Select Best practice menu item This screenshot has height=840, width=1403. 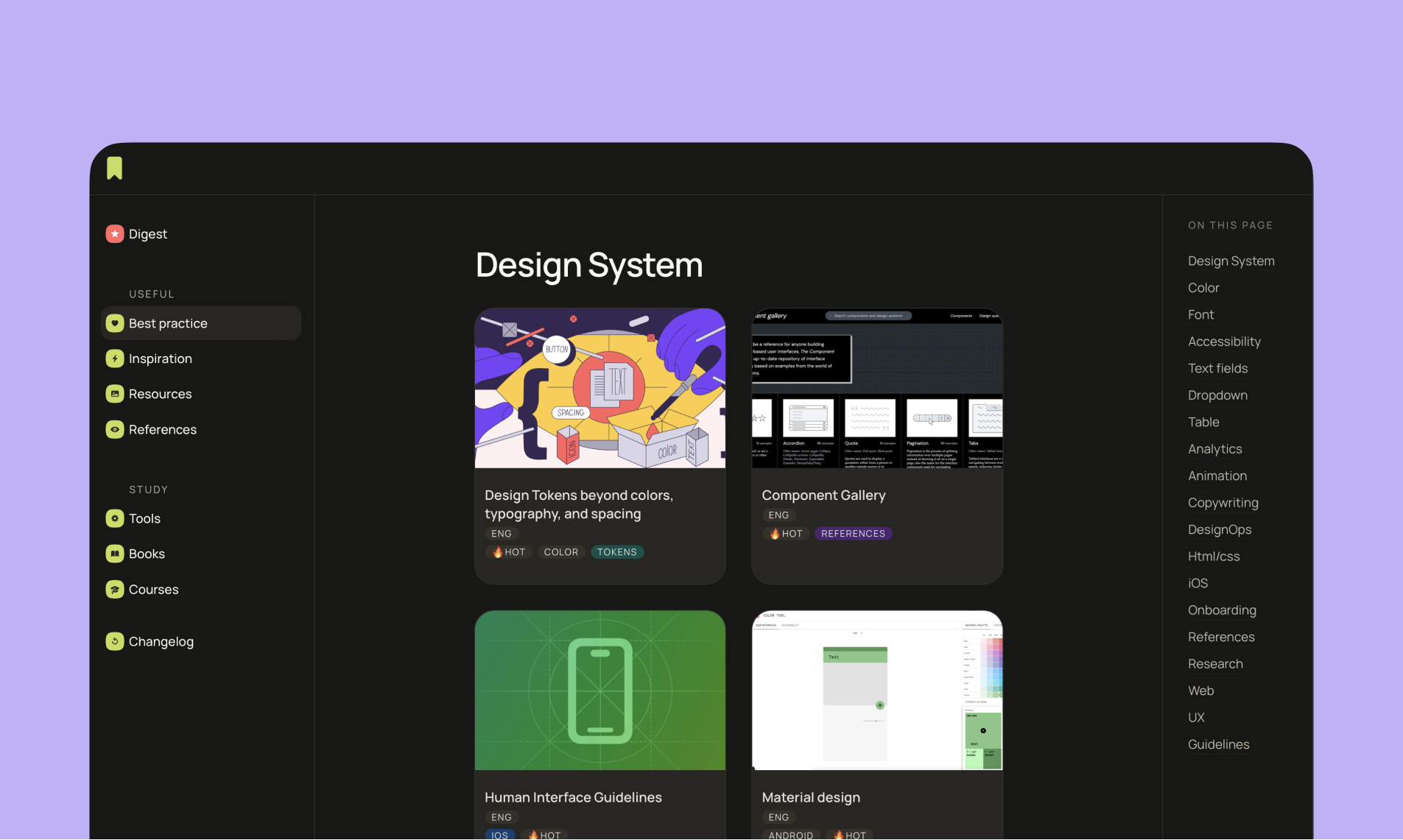(201, 323)
